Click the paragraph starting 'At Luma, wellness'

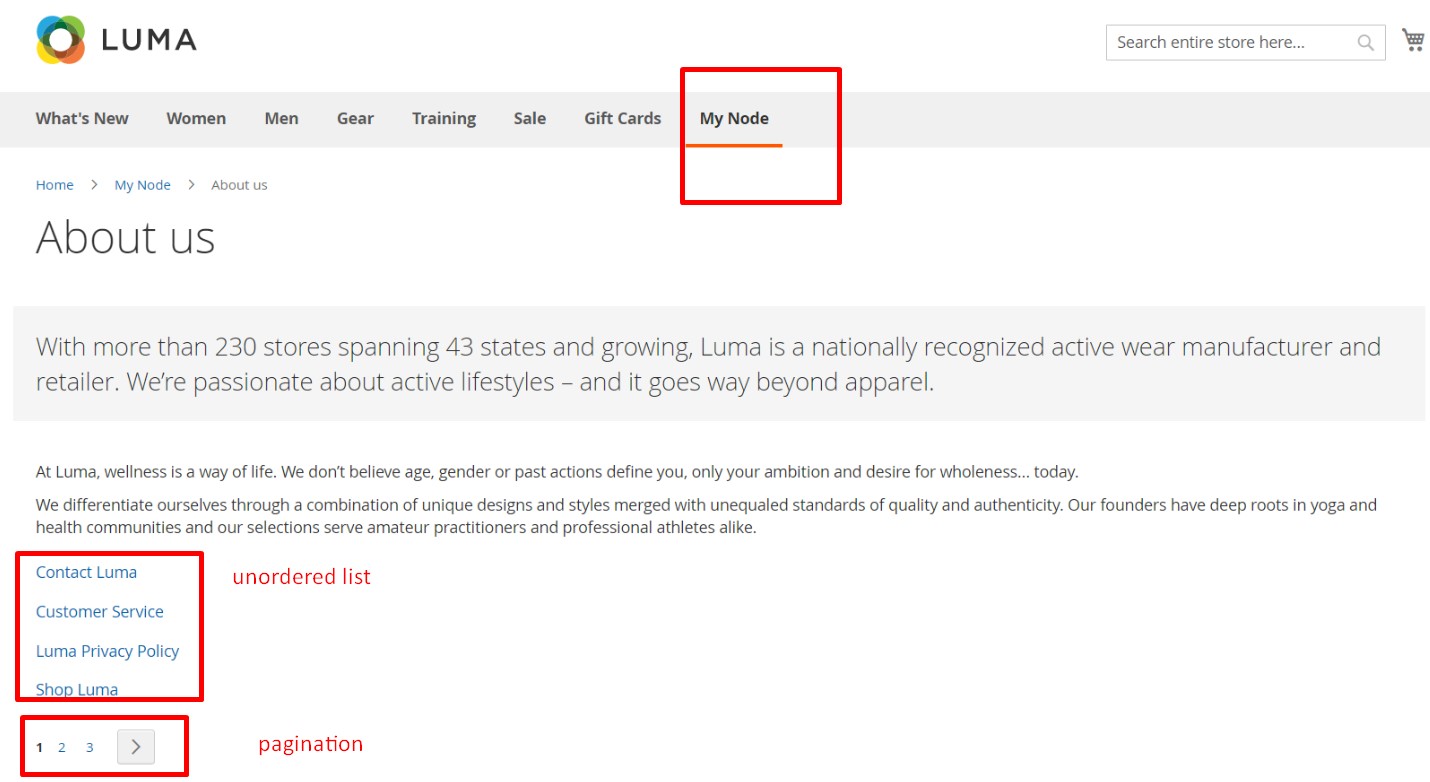557,472
